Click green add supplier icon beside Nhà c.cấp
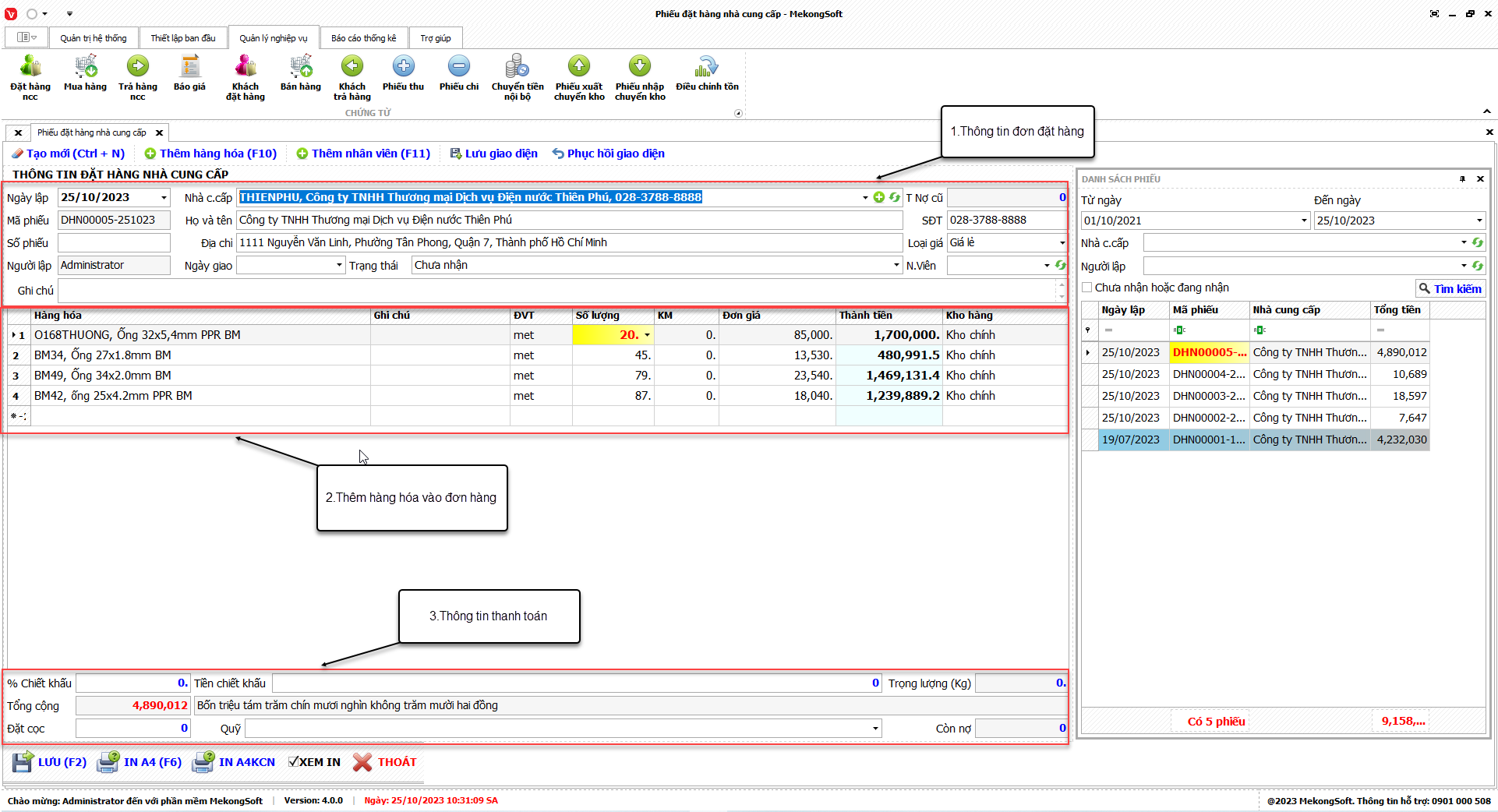The image size is (1498, 812). tap(879, 198)
